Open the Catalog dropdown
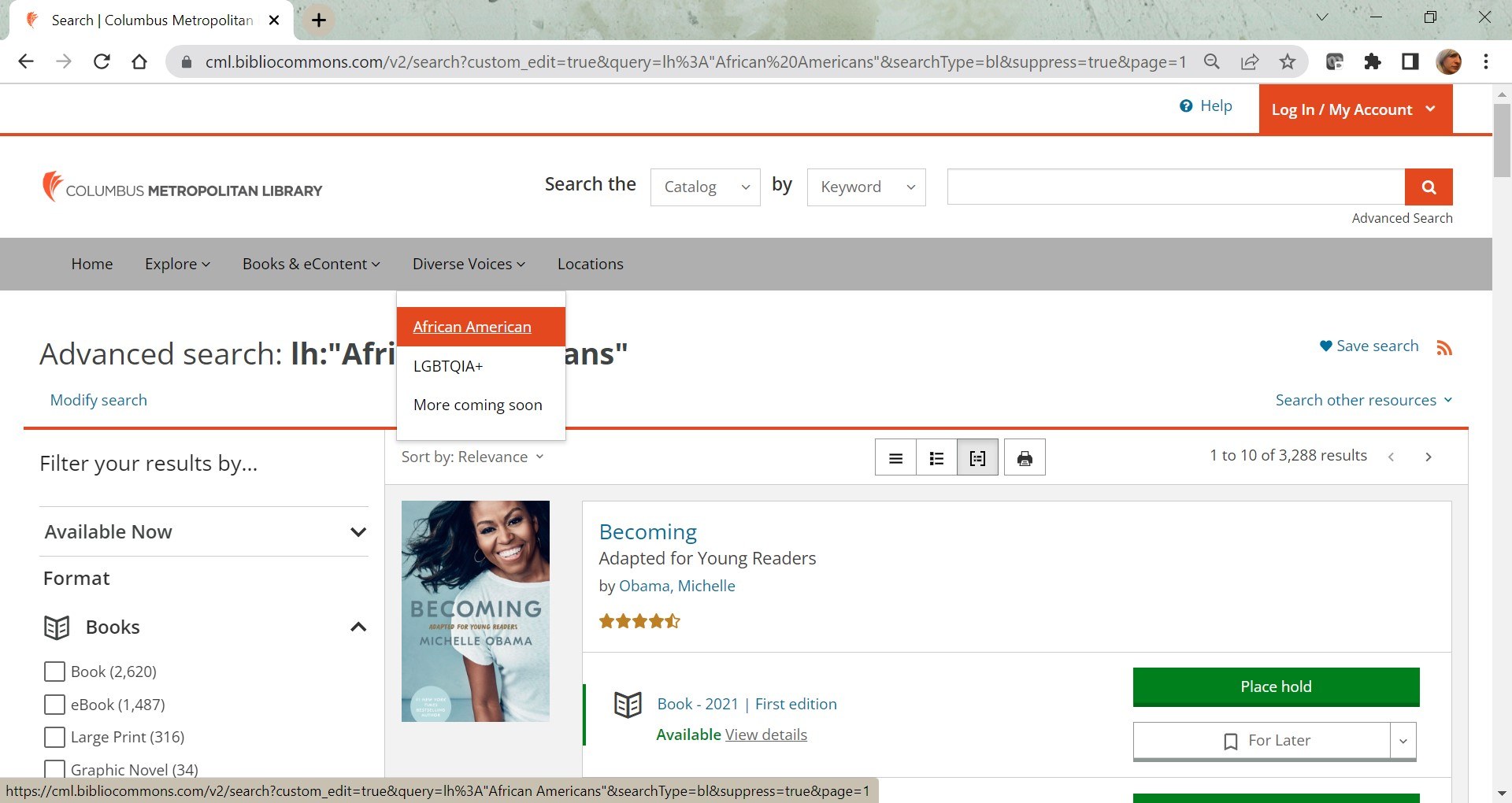Viewport: 1512px width, 803px height. [x=706, y=187]
